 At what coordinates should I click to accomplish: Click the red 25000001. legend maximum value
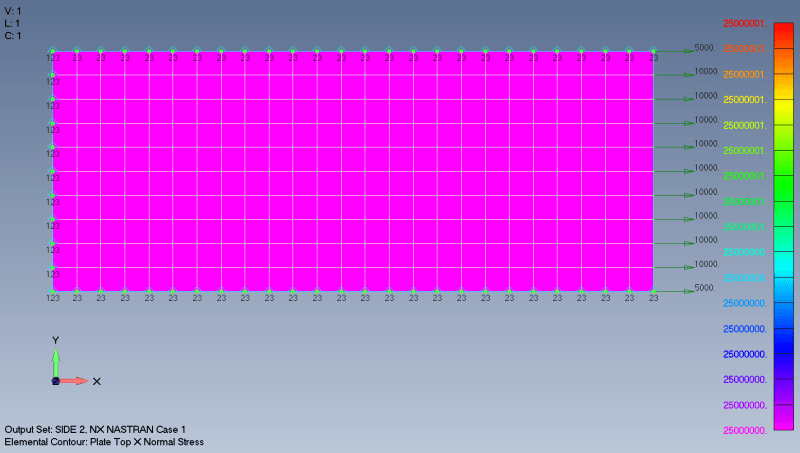pos(745,23)
